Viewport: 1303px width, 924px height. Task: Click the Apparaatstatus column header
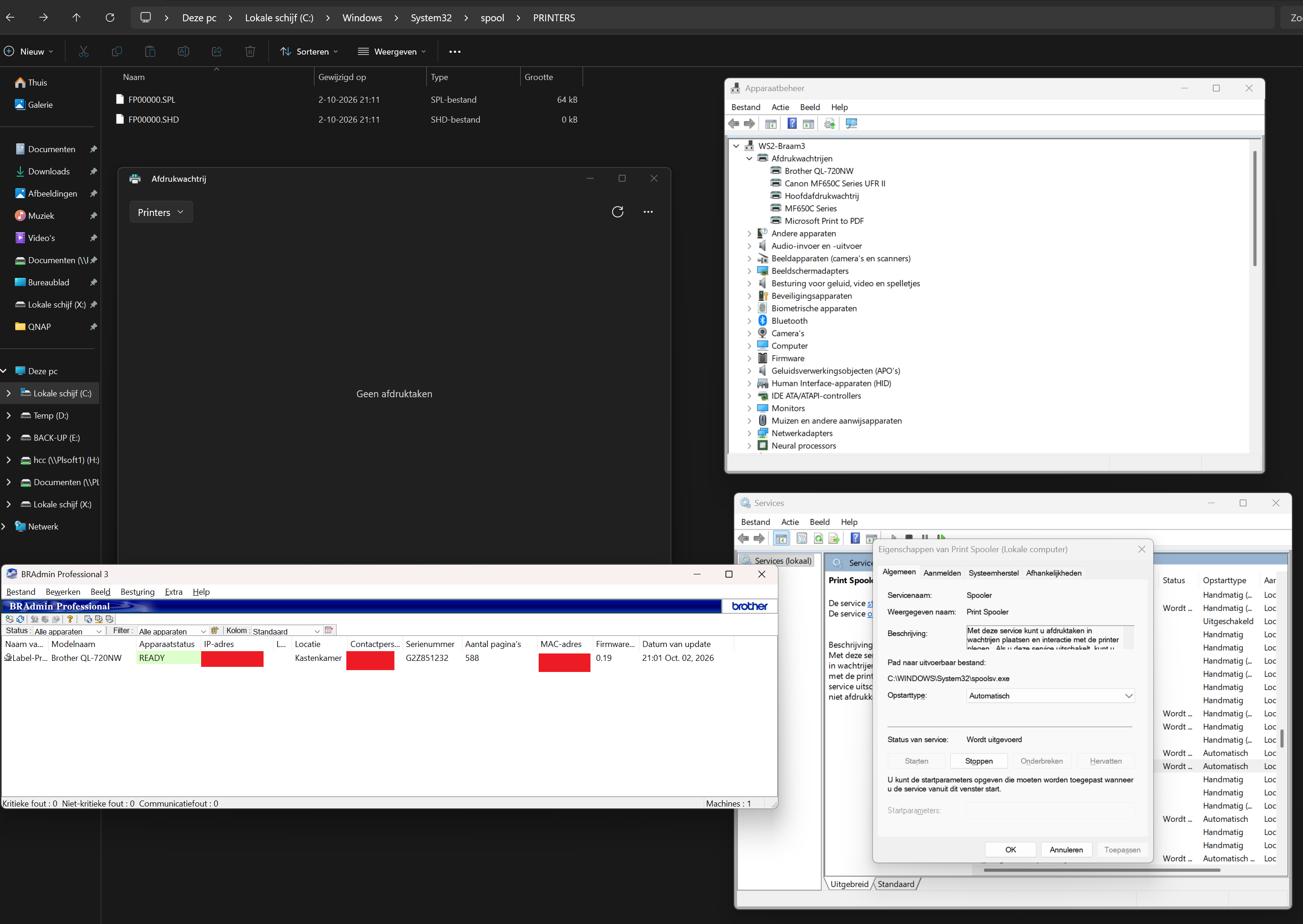167,644
